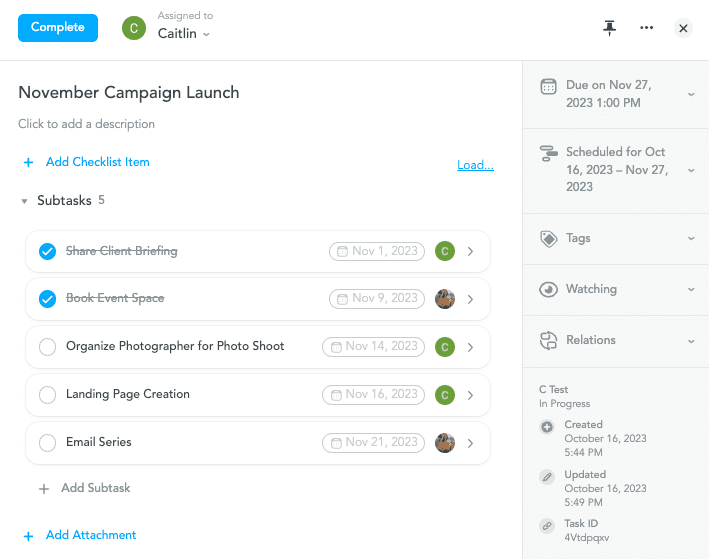Expand the Relations panel section
This screenshot has height=559, width=709.
click(690, 341)
